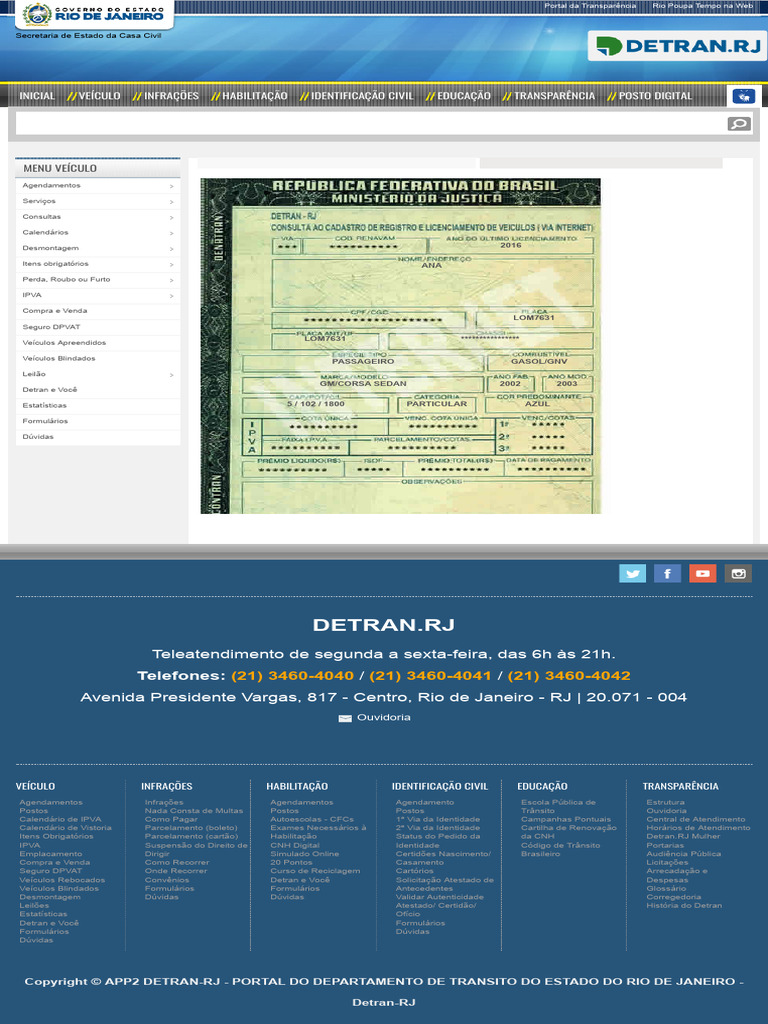Viewport: 768px width, 1024px height.
Task: Open the INFRAÇÕES menu item
Action: 171,96
